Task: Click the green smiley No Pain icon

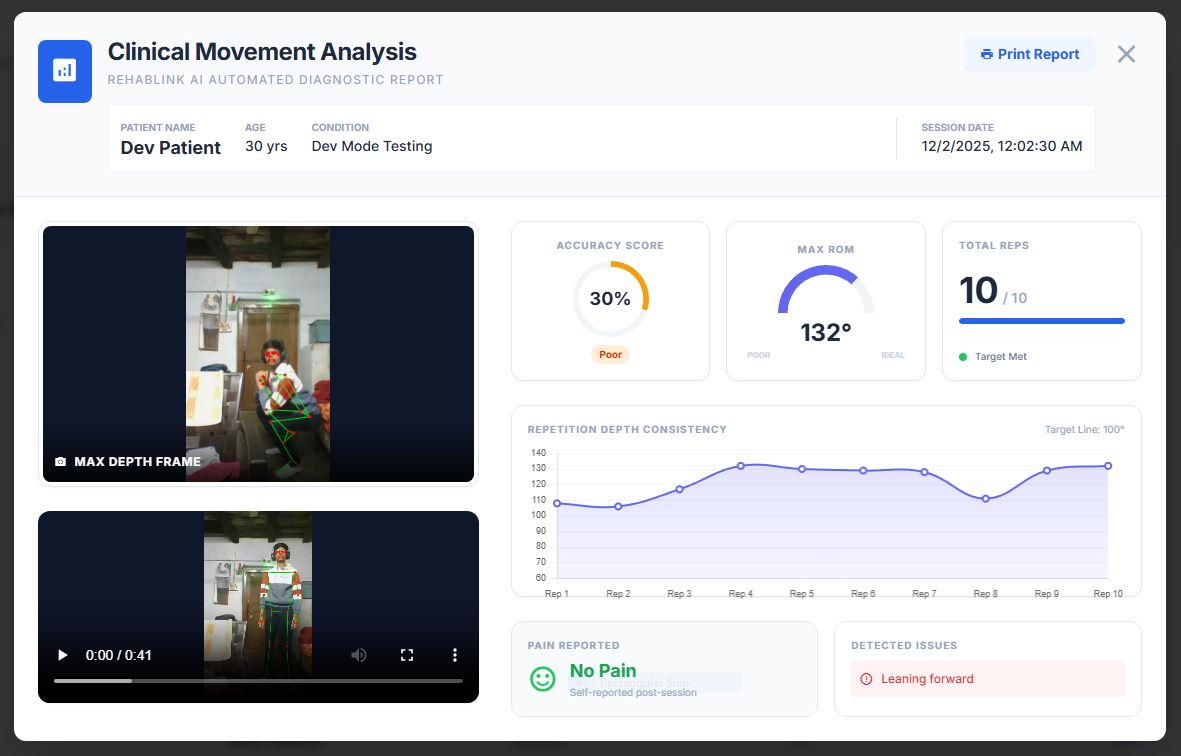Action: pos(542,679)
